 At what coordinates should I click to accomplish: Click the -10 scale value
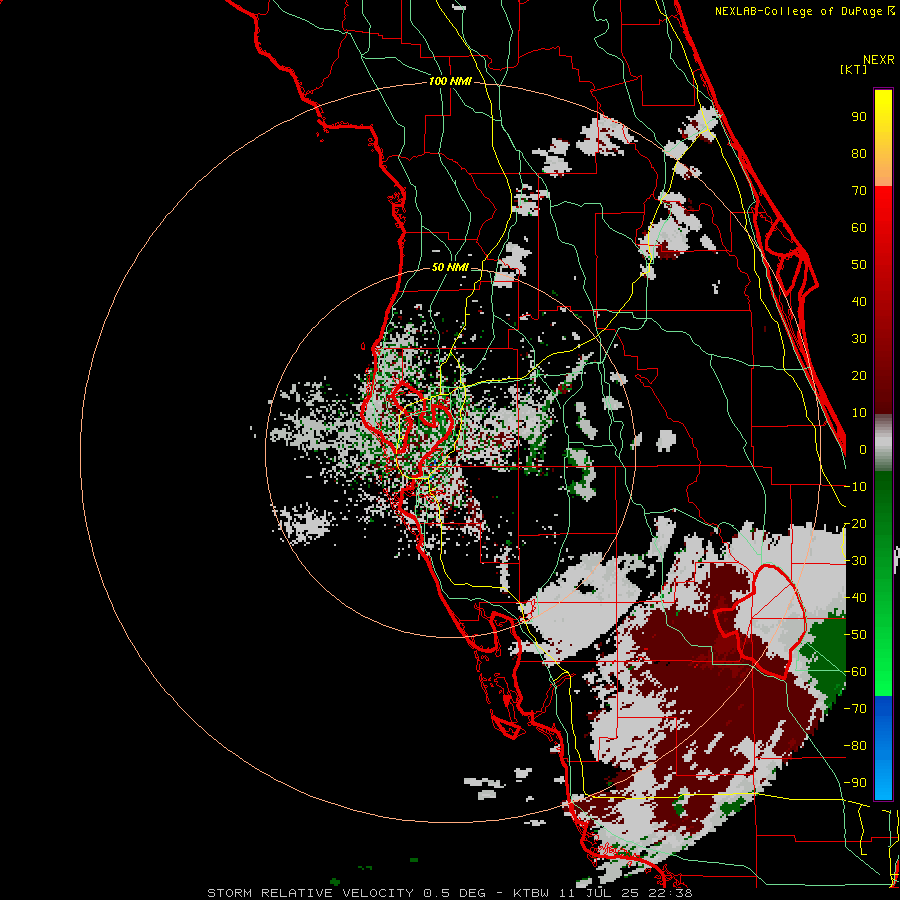click(855, 487)
